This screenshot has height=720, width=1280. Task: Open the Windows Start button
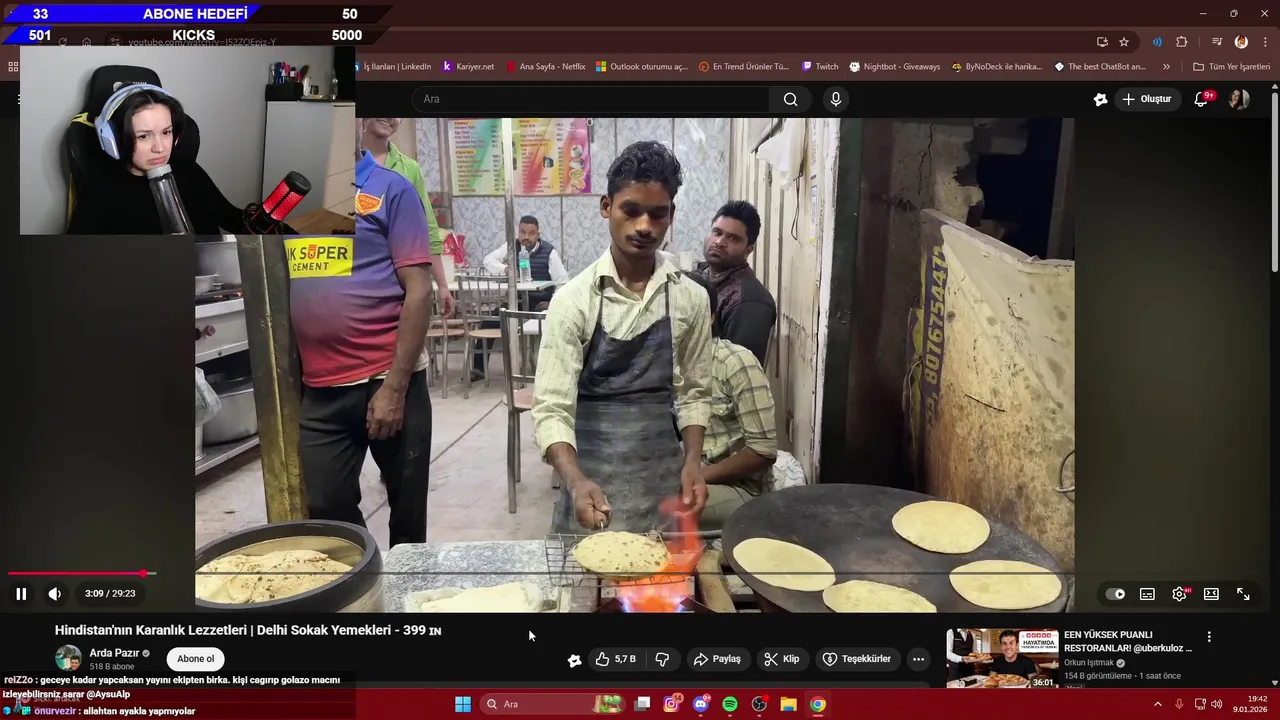point(463,704)
